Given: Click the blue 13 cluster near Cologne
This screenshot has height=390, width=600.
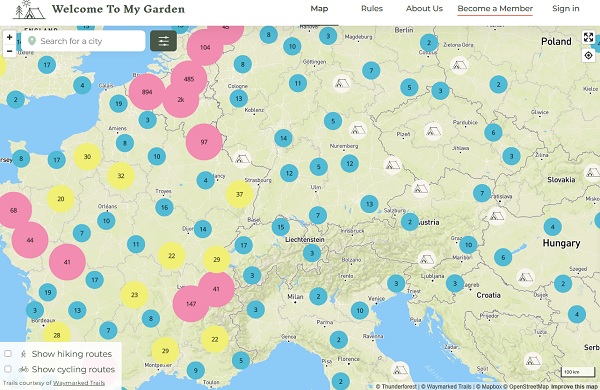Looking at the screenshot, I should 239,99.
